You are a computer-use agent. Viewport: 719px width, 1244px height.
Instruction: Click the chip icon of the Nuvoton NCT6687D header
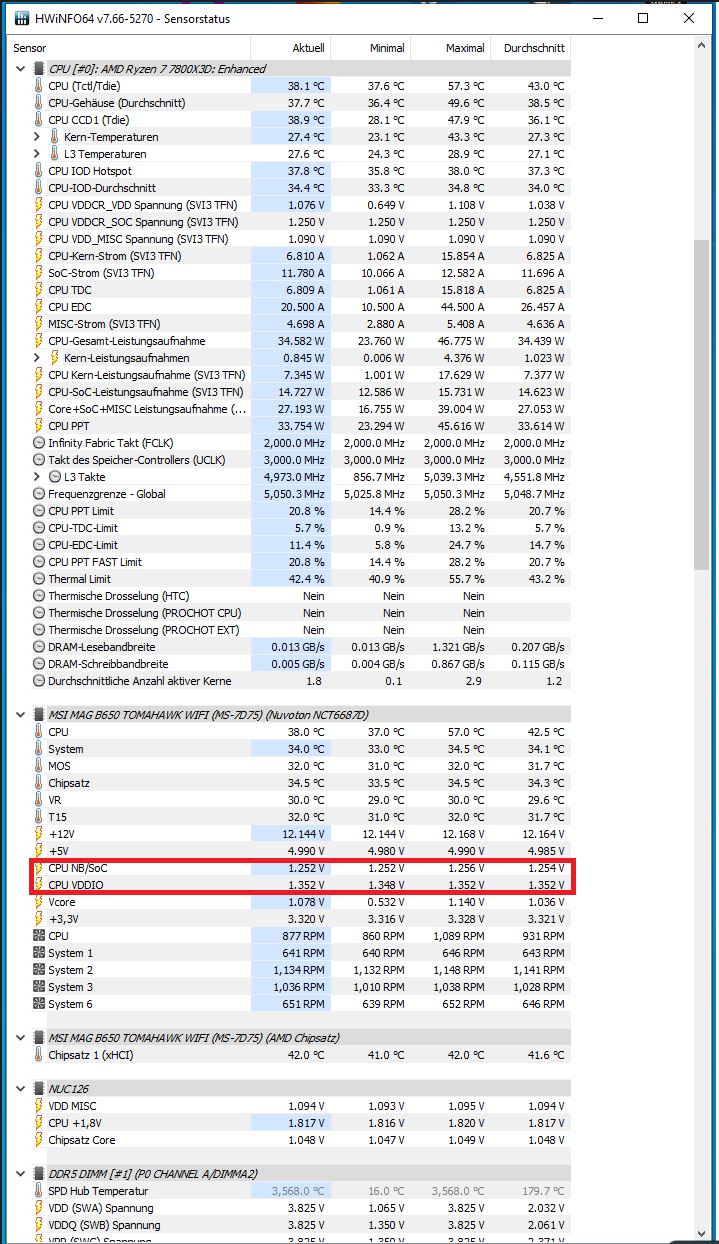pyautogui.click(x=39, y=715)
